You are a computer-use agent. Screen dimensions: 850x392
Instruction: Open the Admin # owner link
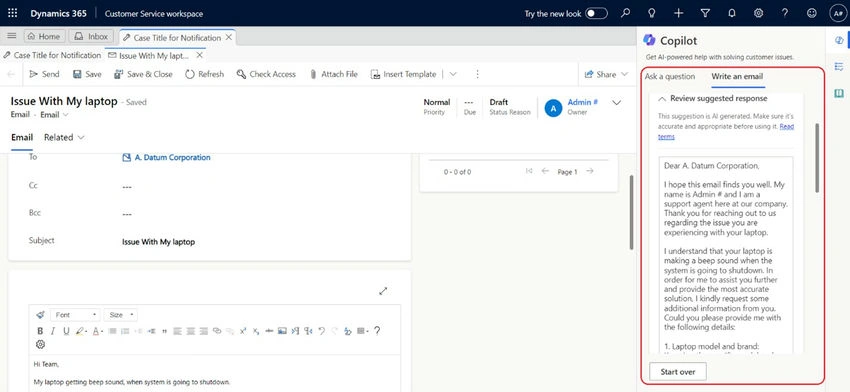tap(583, 102)
